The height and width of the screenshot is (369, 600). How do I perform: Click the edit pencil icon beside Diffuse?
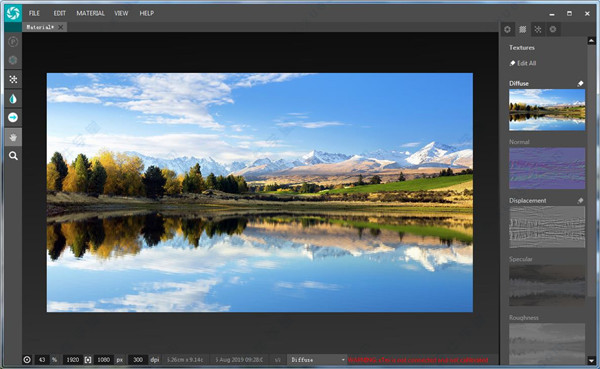click(x=580, y=83)
